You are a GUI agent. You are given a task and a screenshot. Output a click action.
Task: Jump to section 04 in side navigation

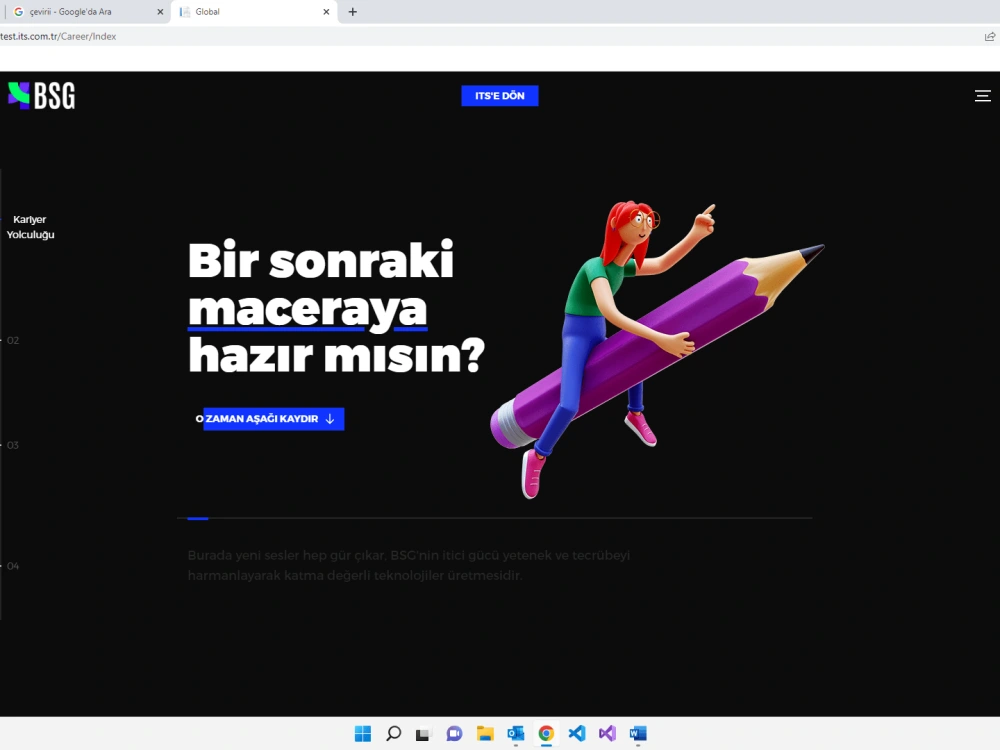[x=13, y=566]
